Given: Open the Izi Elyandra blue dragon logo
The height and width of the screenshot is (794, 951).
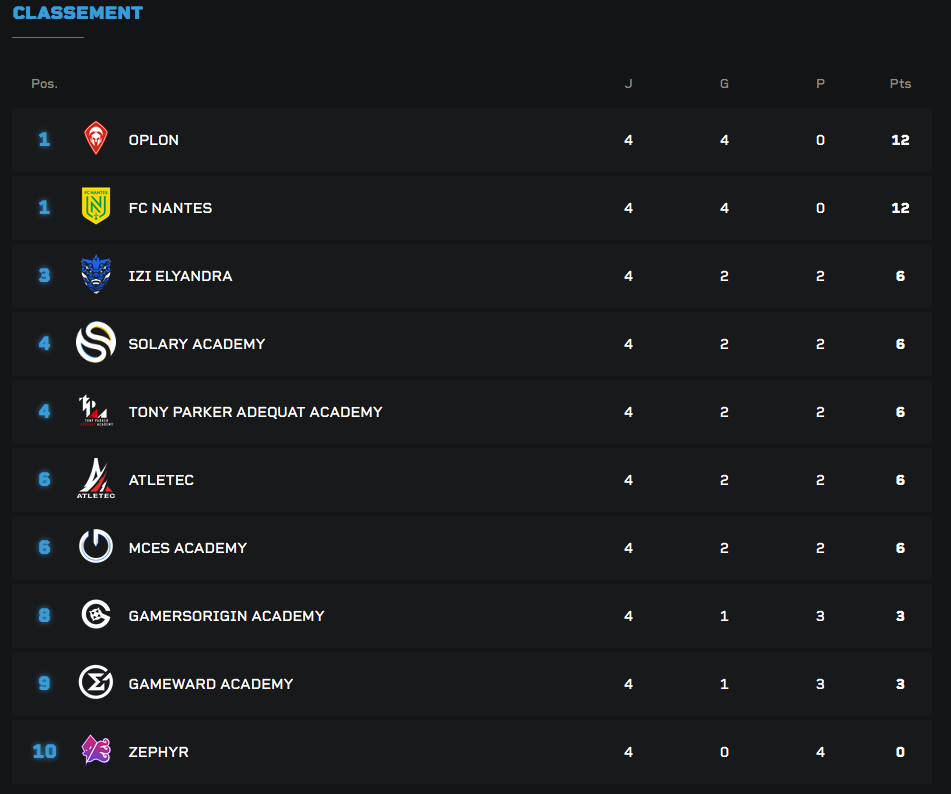Looking at the screenshot, I should click(96, 274).
